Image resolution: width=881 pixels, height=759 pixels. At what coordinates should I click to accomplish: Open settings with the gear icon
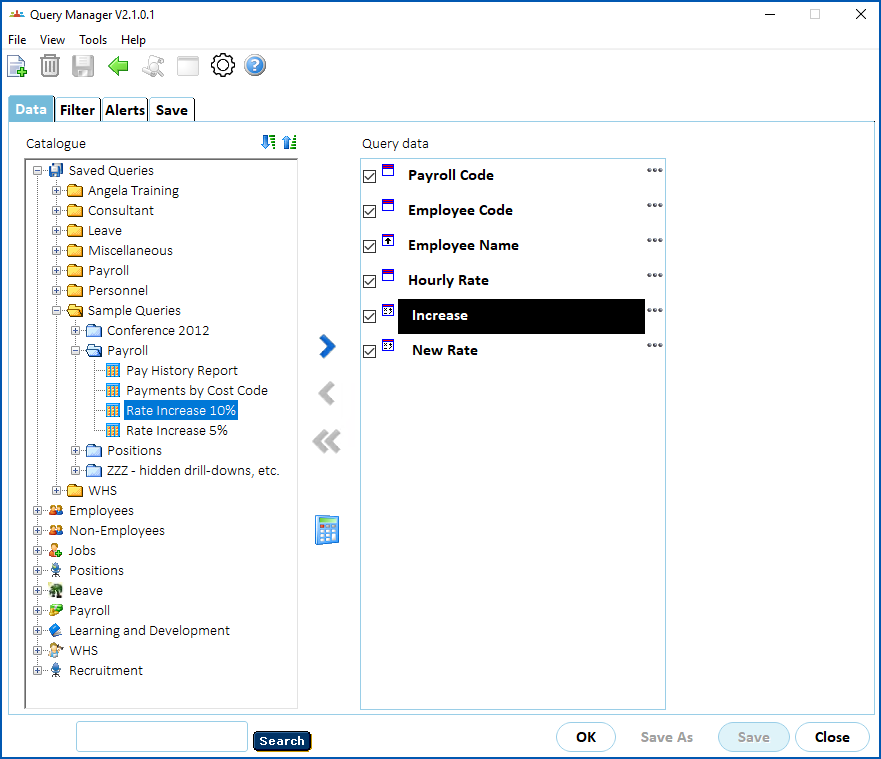pos(222,66)
